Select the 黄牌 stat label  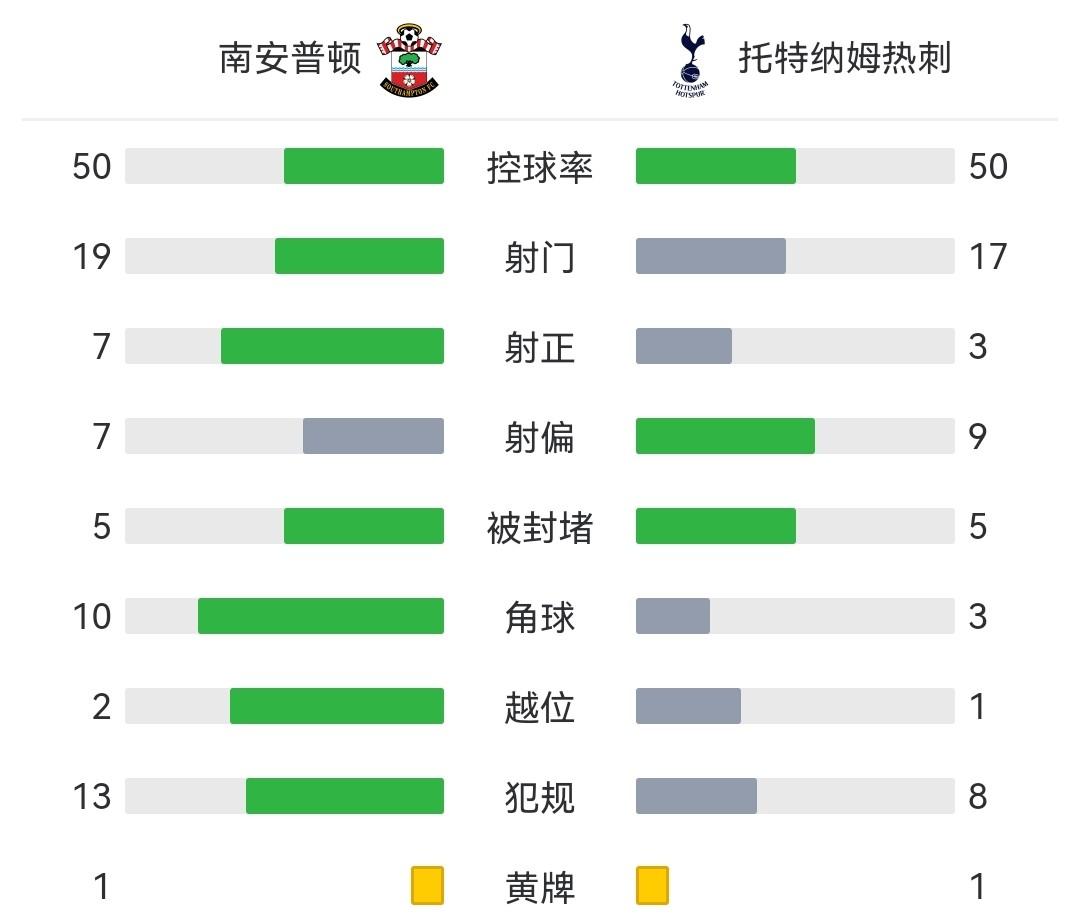(x=540, y=887)
